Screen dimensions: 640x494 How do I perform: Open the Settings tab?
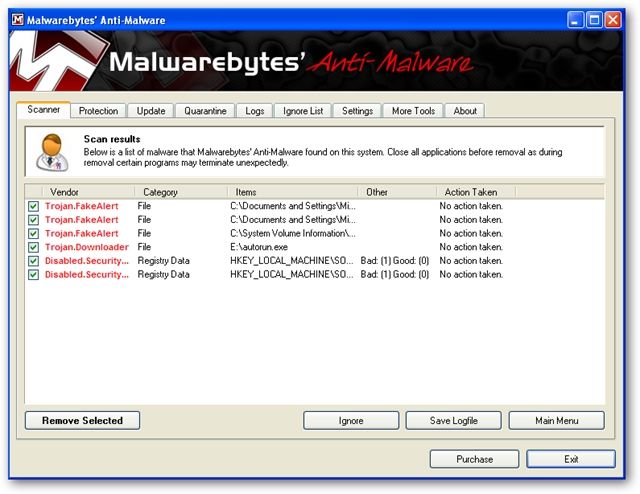[x=357, y=111]
